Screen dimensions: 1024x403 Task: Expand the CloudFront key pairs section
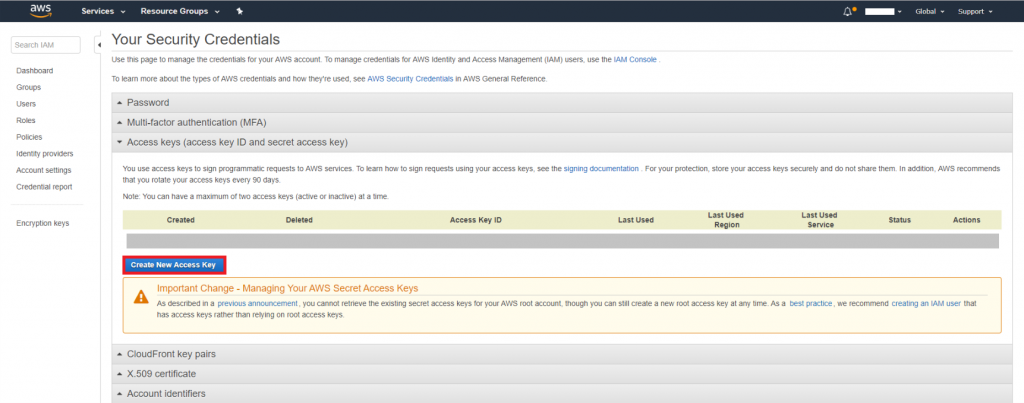562,354
